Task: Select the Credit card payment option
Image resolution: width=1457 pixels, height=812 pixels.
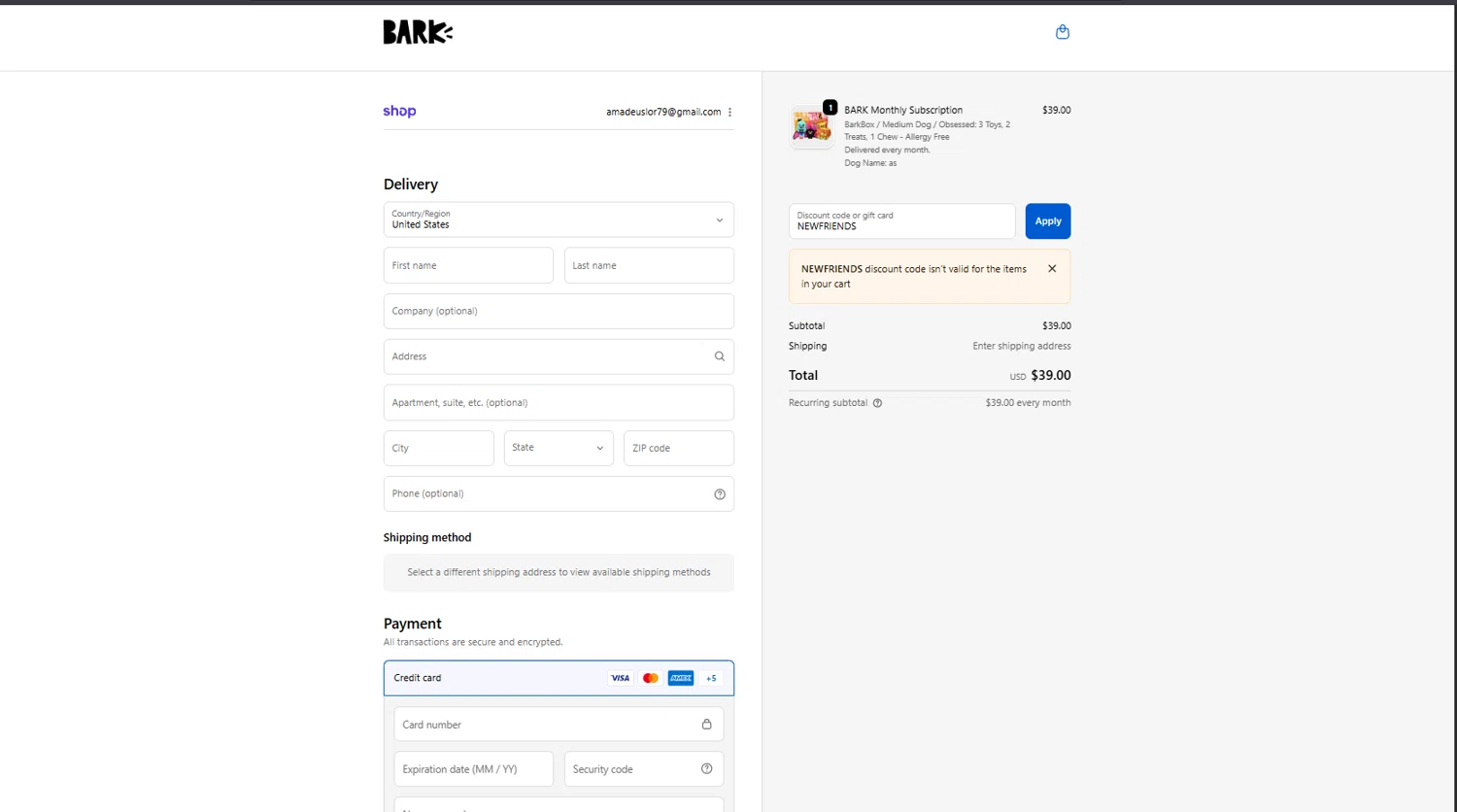Action: click(x=559, y=678)
